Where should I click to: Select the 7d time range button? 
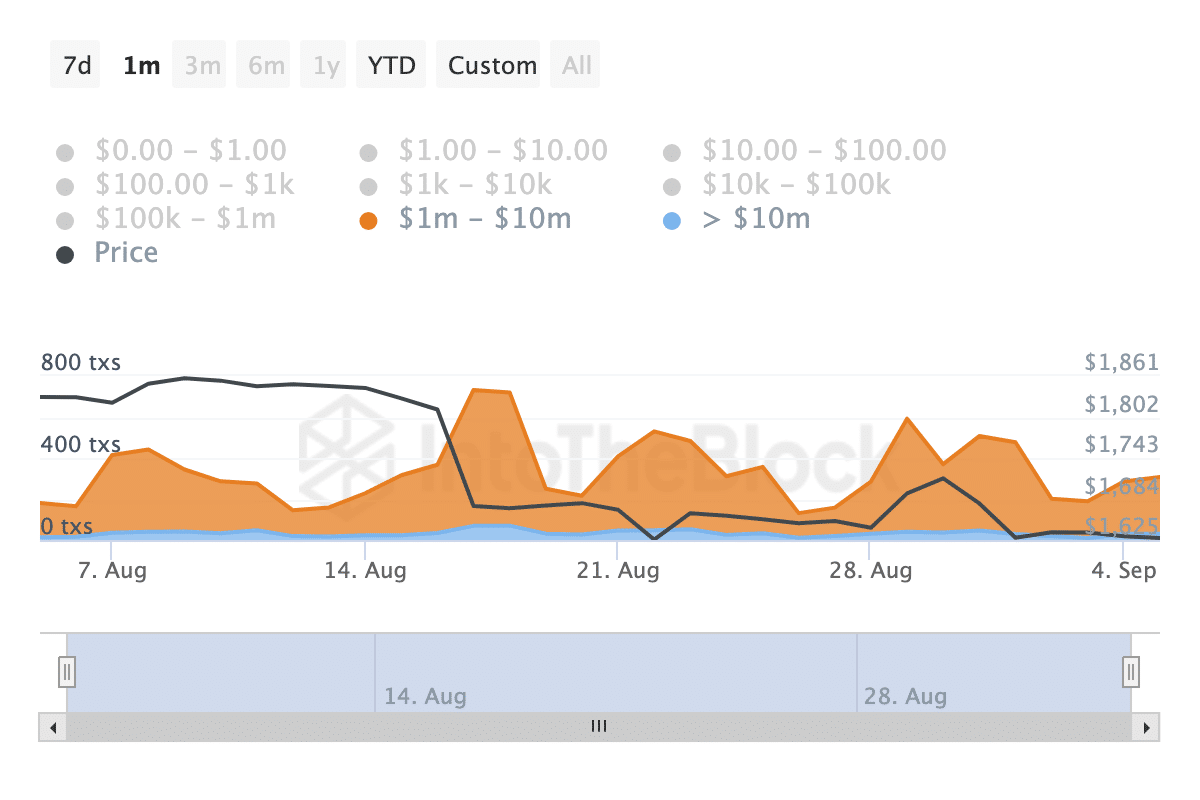tap(76, 66)
